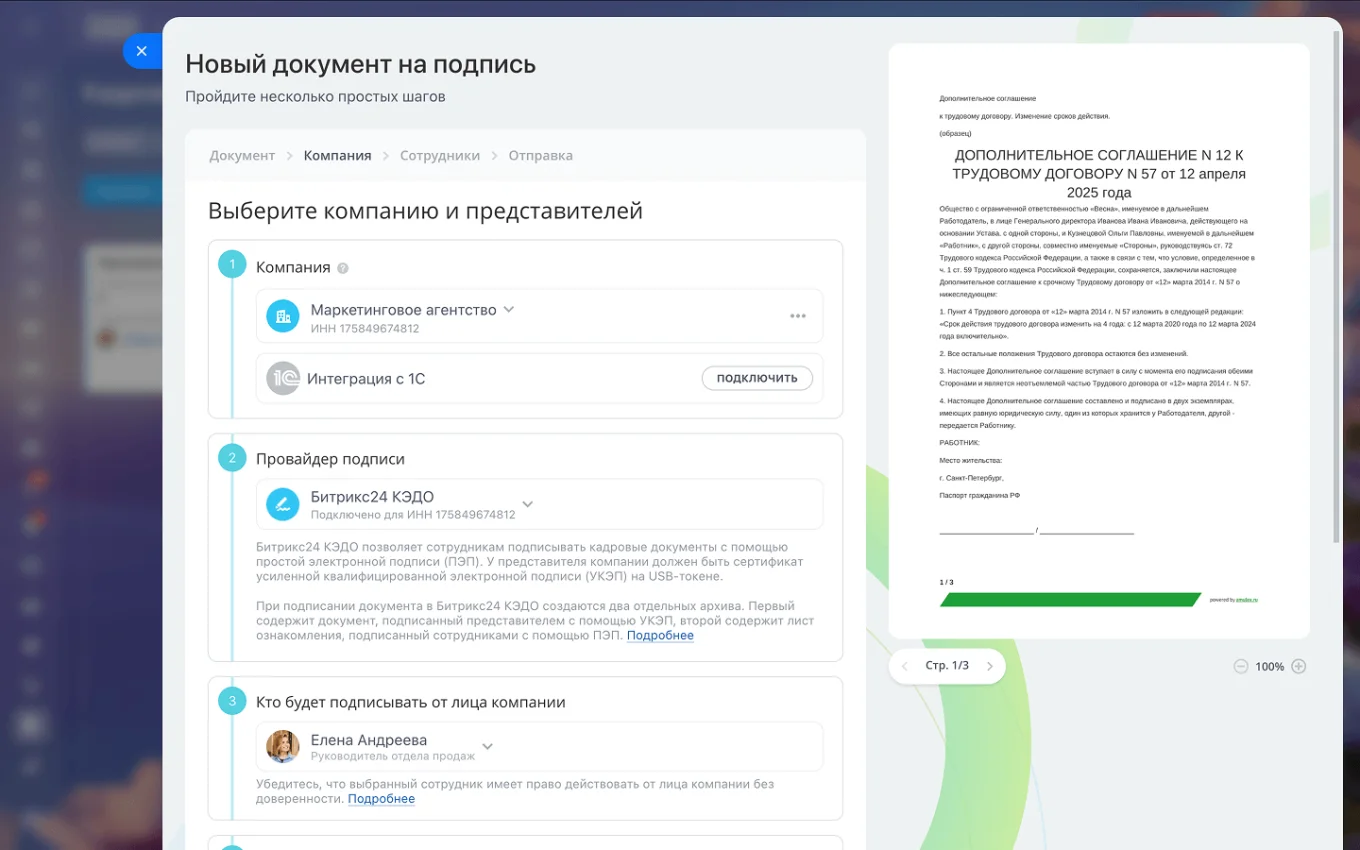Click the 1C integration logo icon
Screen dimensions: 1360x850
click(283, 379)
